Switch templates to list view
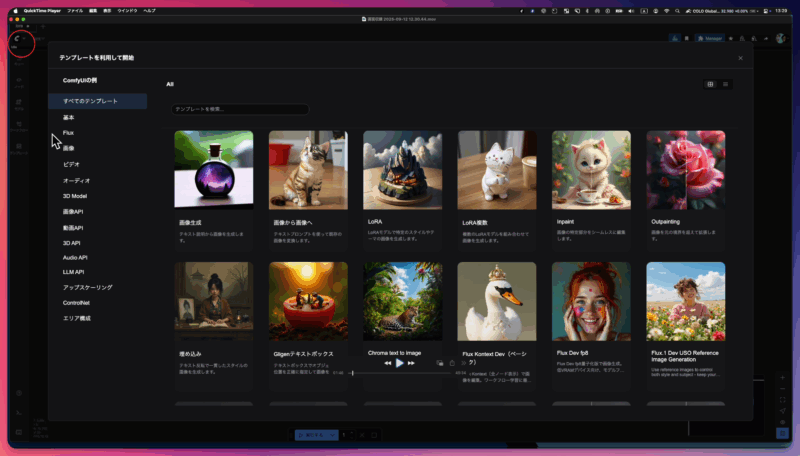The height and width of the screenshot is (456, 800). click(x=726, y=84)
